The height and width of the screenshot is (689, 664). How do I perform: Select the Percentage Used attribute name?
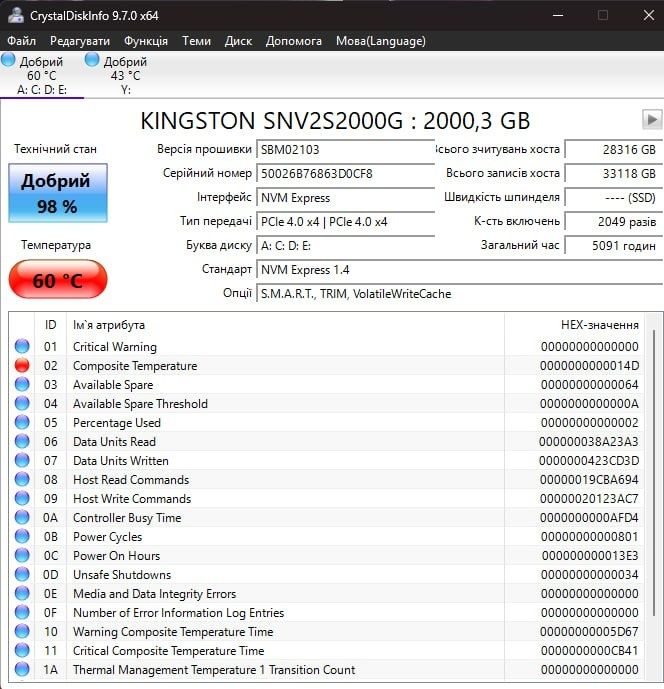(117, 423)
